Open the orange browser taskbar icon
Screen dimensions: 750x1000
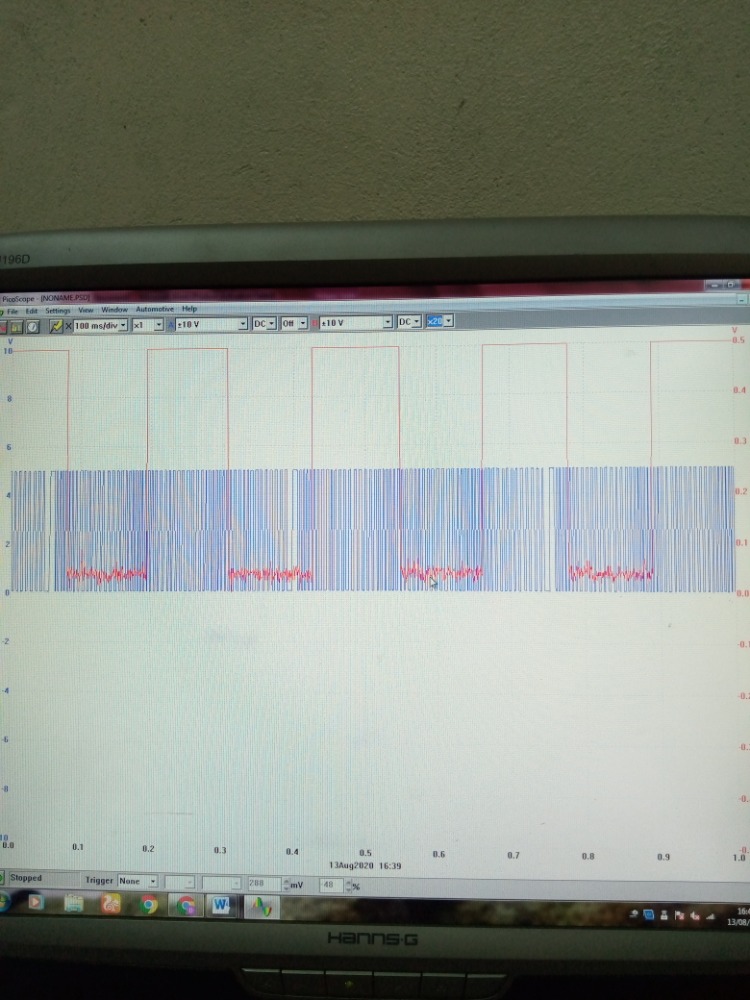[x=111, y=904]
